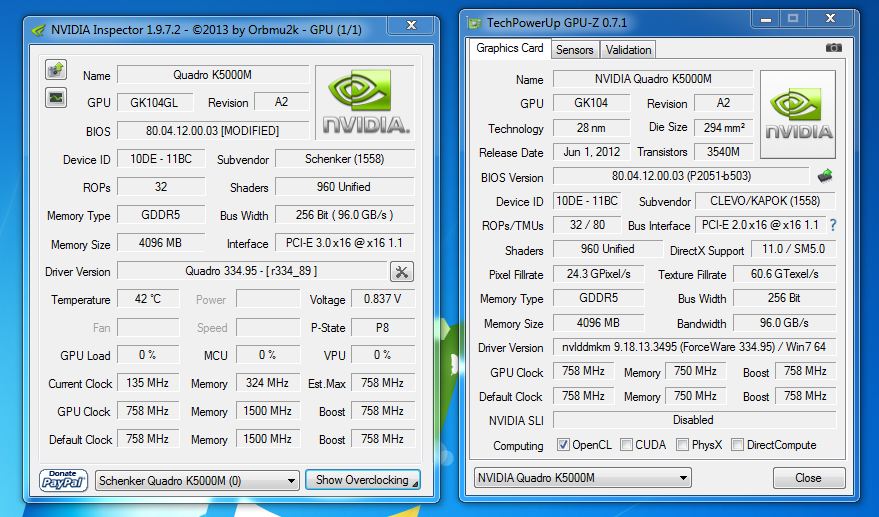Click the 32 / 80 ROPs/TMUs field

coord(587,225)
